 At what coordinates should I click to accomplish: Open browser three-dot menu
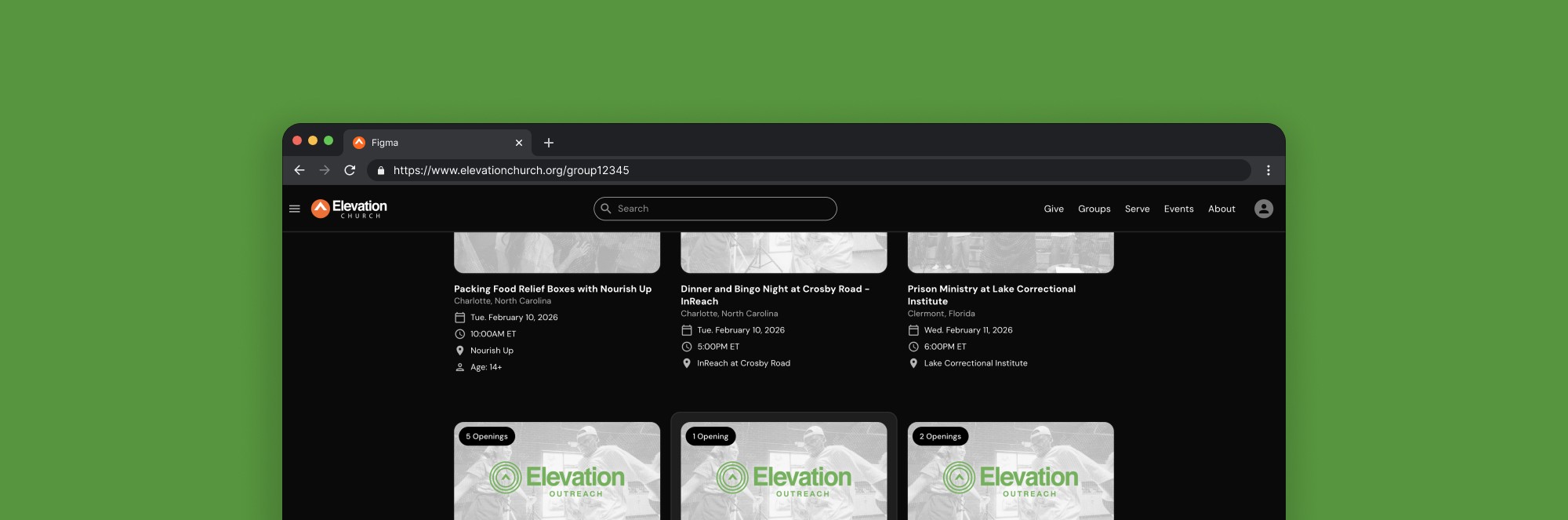click(x=1269, y=170)
